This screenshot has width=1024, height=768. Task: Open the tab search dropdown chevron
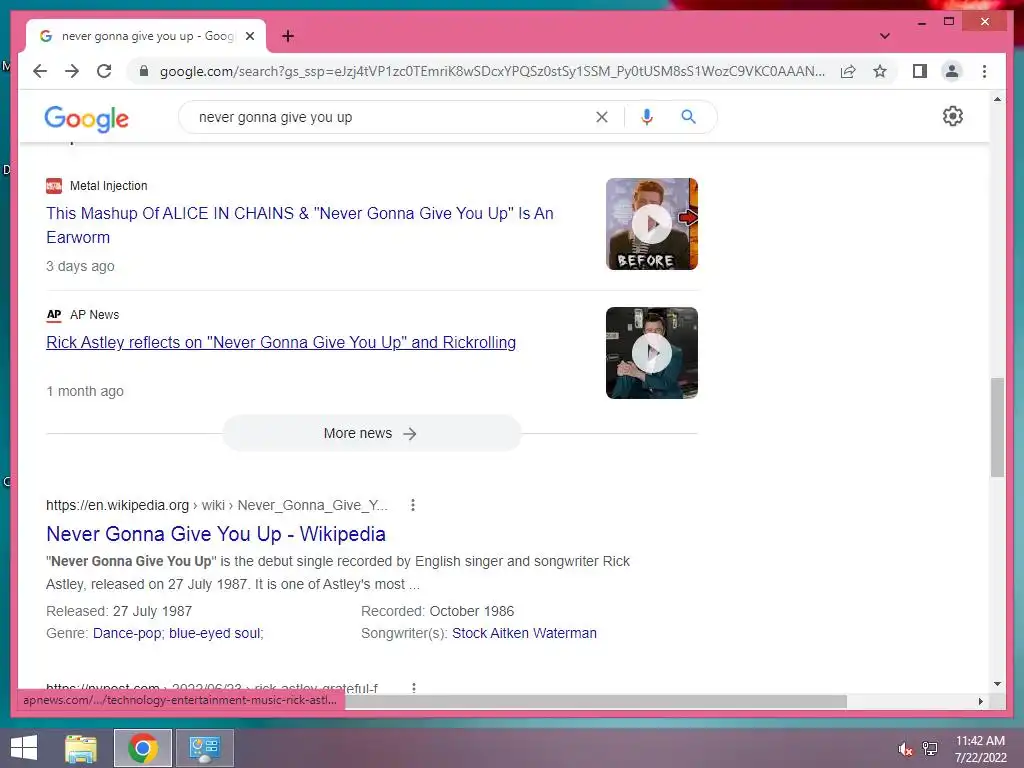884,36
